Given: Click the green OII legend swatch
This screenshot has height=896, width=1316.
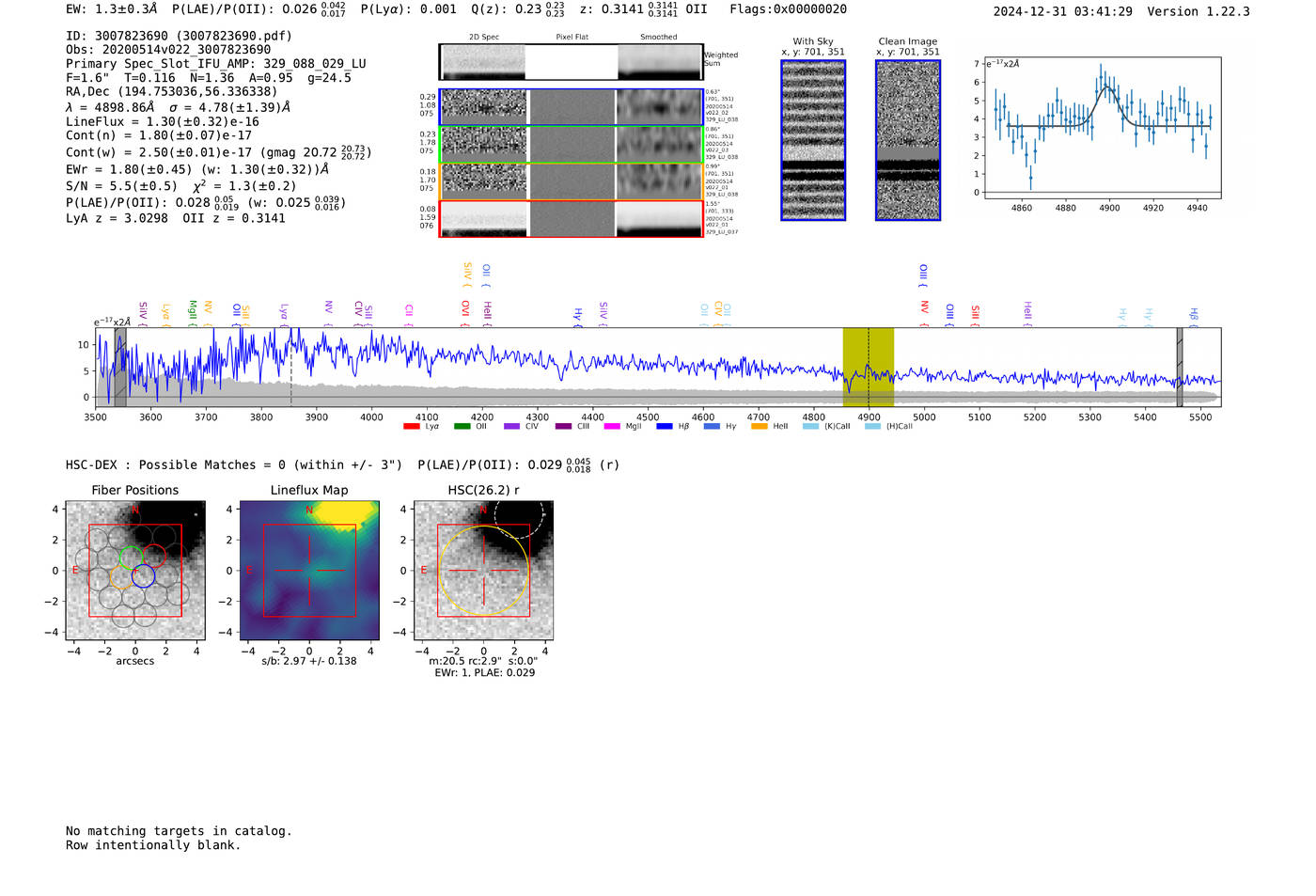Looking at the screenshot, I should point(462,427).
